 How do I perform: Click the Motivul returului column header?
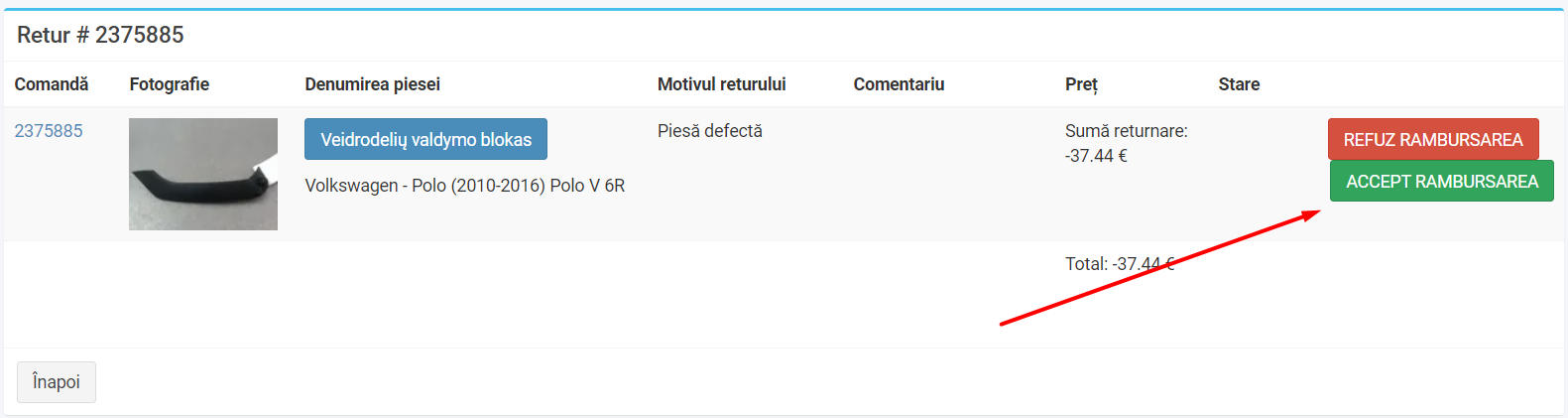(x=722, y=84)
